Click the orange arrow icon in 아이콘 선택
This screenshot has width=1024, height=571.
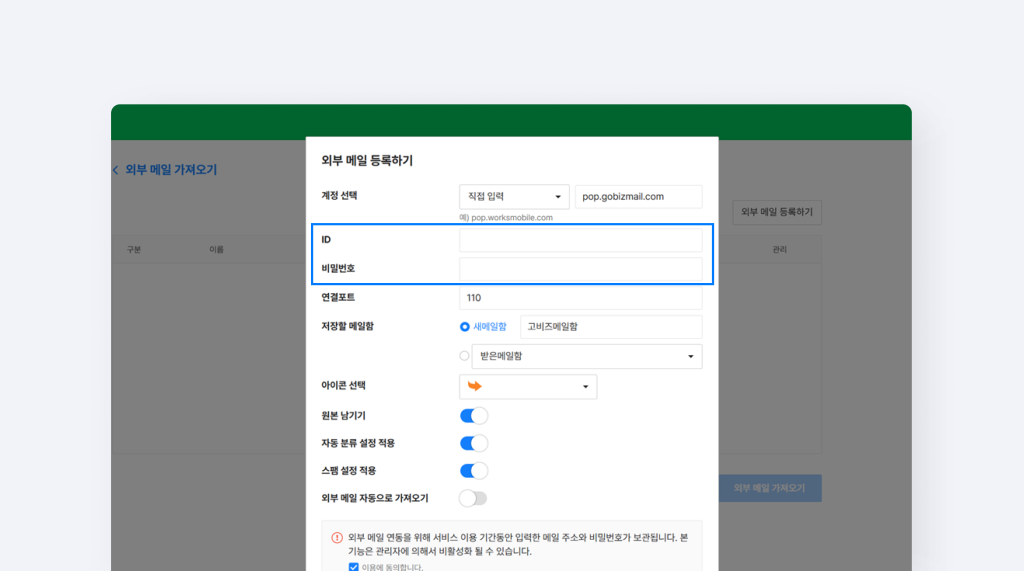(475, 386)
